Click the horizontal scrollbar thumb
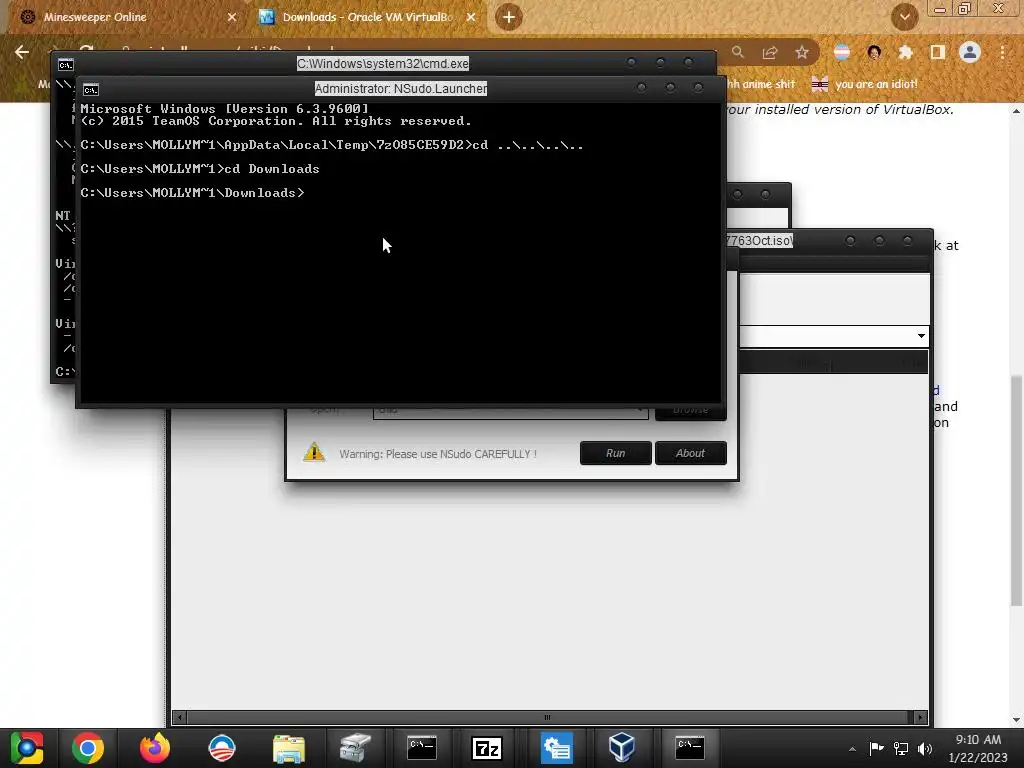The width and height of the screenshot is (1024, 768). point(547,717)
